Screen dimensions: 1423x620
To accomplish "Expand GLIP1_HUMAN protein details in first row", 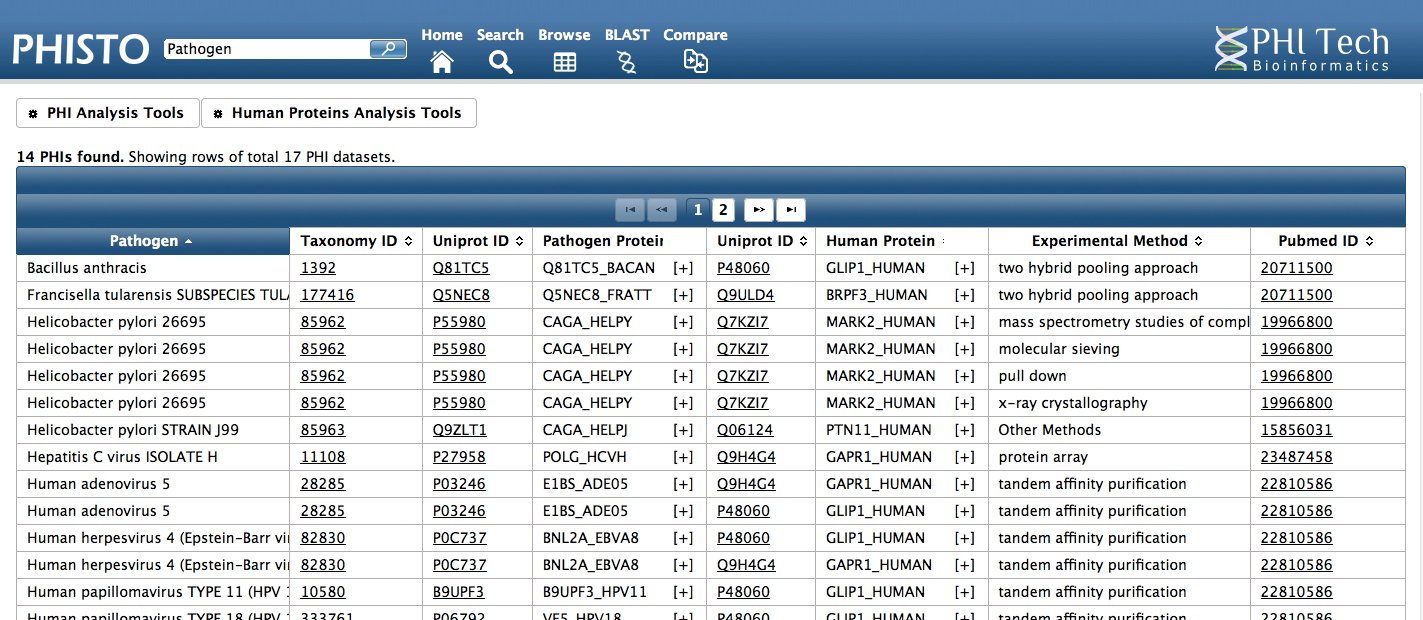I will [965, 267].
